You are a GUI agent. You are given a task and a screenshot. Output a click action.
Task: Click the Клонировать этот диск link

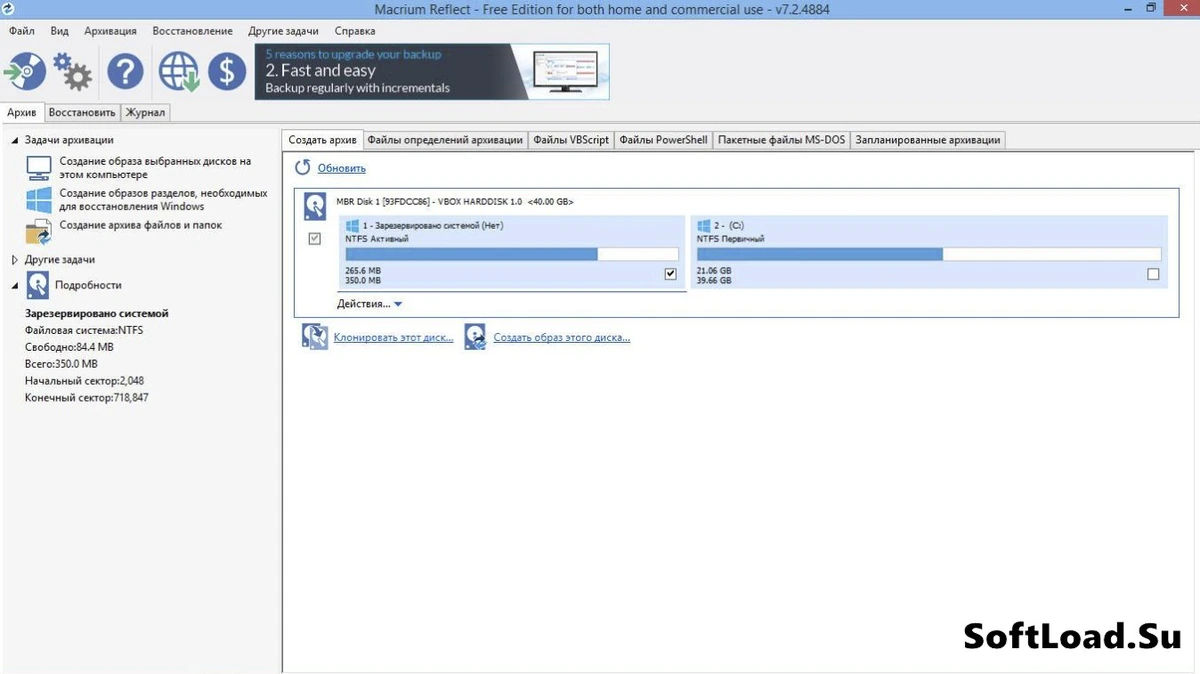coord(394,338)
